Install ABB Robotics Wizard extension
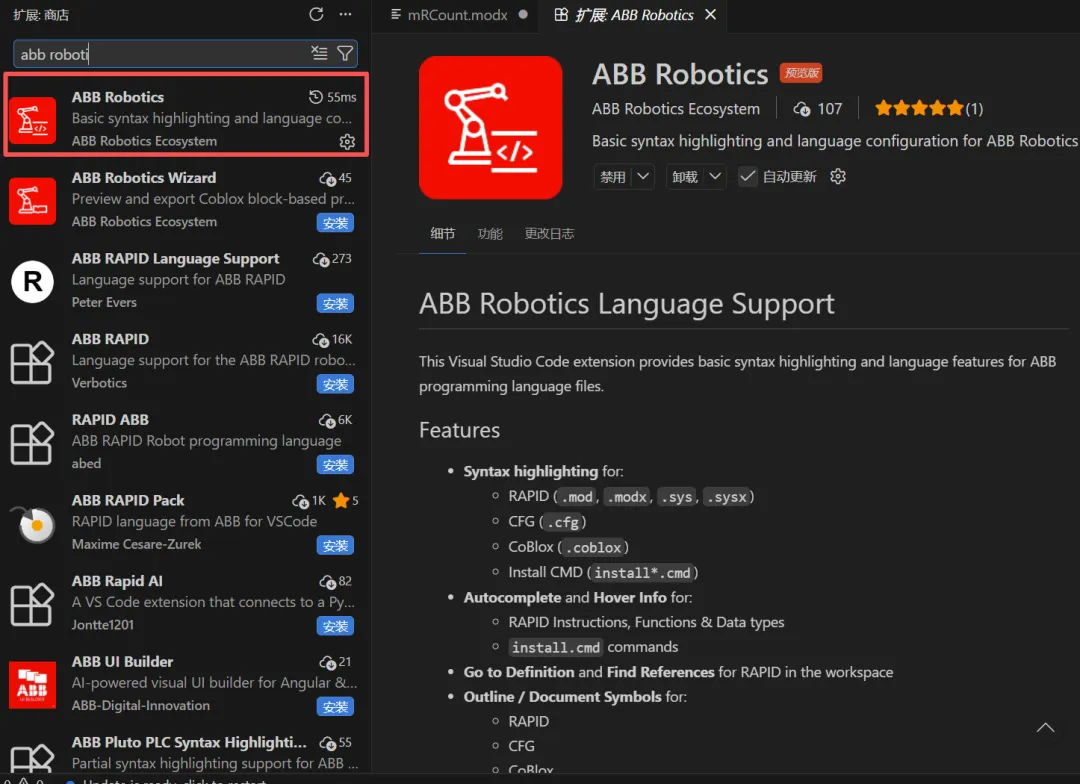1080x784 pixels. 335,223
